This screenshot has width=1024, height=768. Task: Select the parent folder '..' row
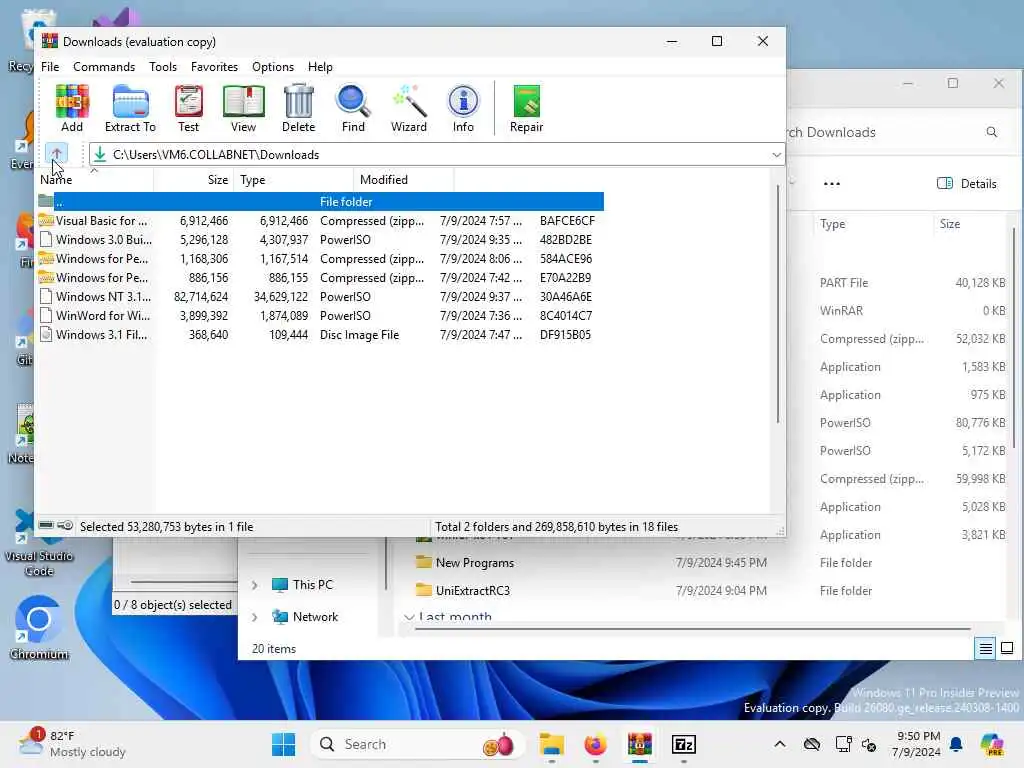[x=321, y=202]
